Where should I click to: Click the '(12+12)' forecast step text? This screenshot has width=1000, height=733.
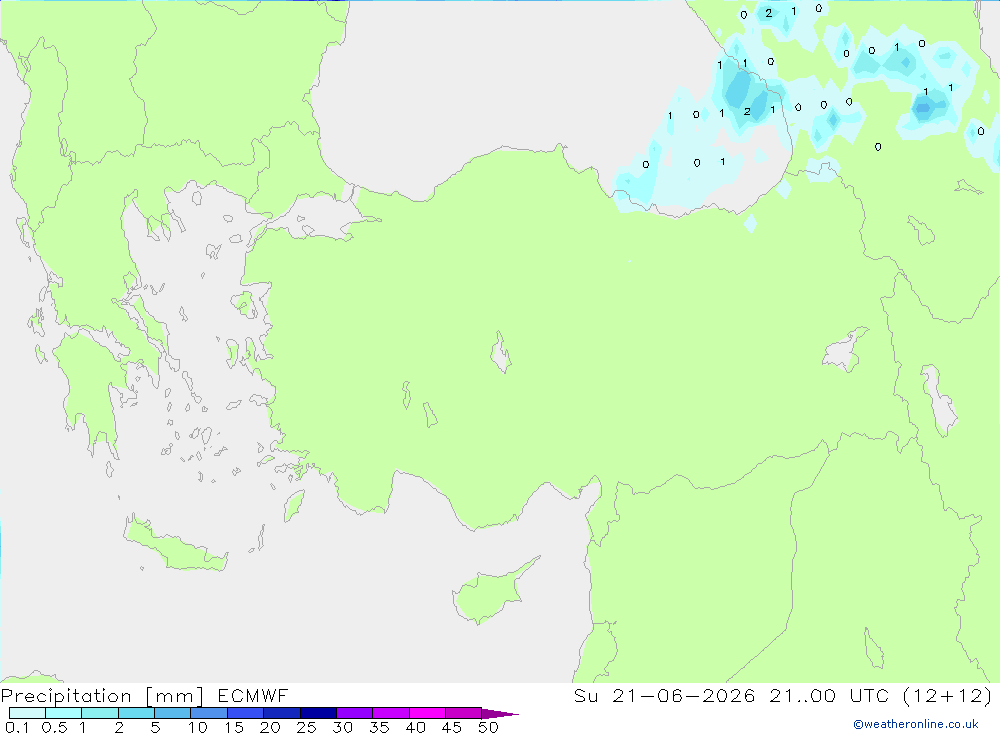tap(948, 695)
